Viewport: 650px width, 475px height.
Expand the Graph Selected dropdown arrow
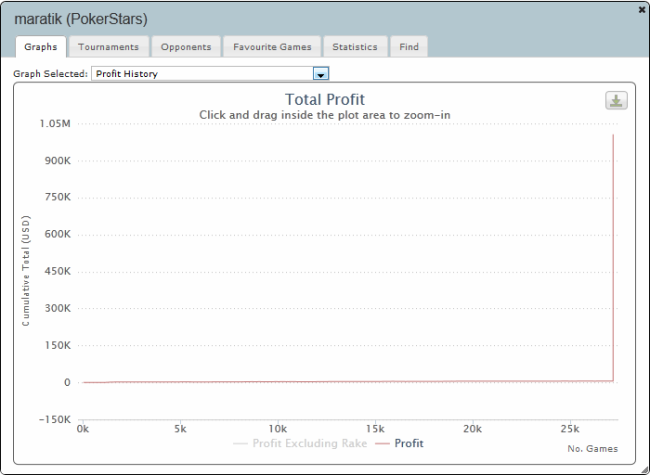coord(321,74)
